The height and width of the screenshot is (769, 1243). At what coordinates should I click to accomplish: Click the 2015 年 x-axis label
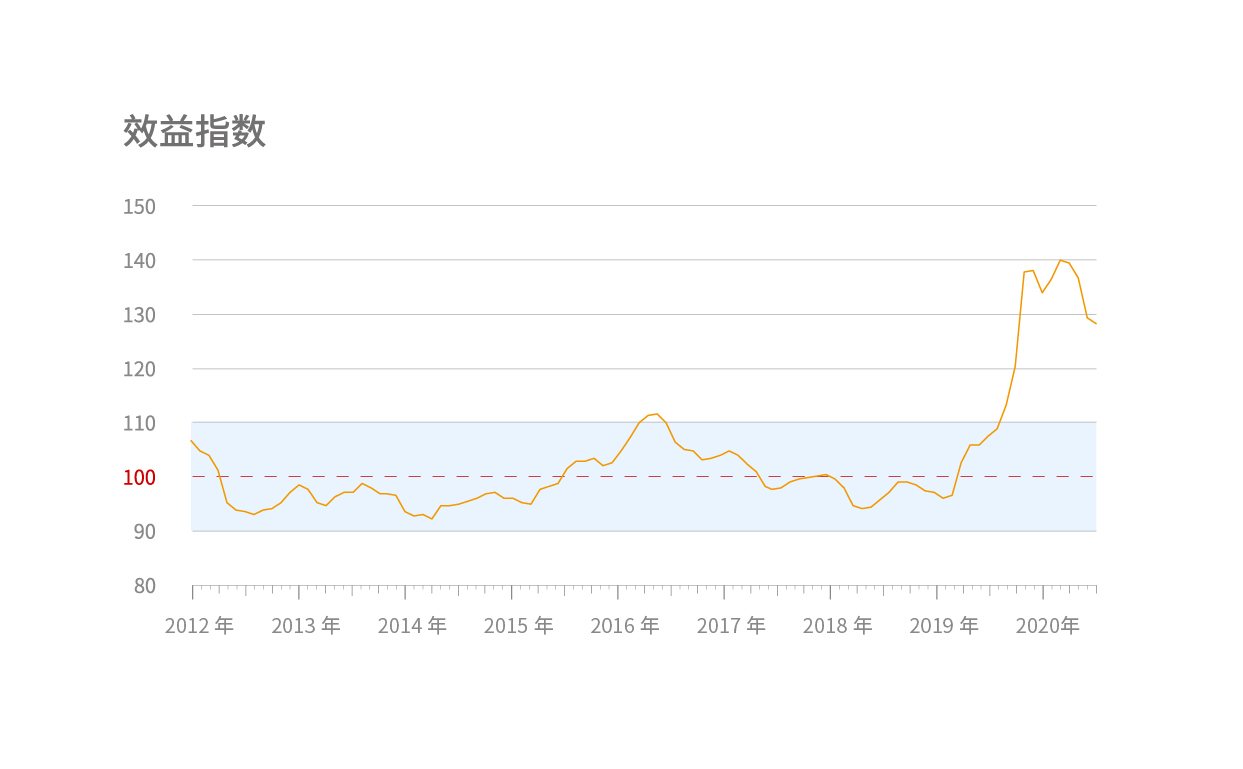click(518, 626)
